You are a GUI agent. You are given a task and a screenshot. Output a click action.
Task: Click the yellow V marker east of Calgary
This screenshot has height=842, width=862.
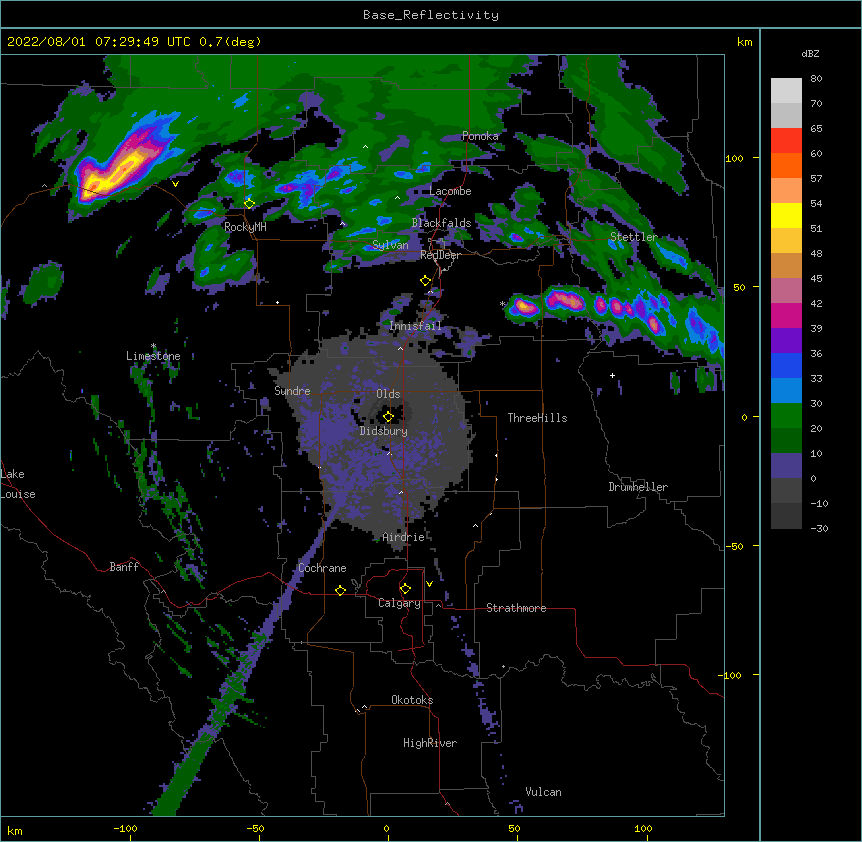tap(429, 584)
